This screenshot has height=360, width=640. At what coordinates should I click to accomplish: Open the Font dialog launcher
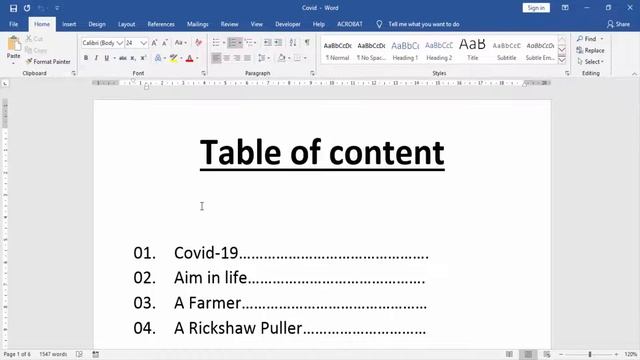tap(203, 73)
